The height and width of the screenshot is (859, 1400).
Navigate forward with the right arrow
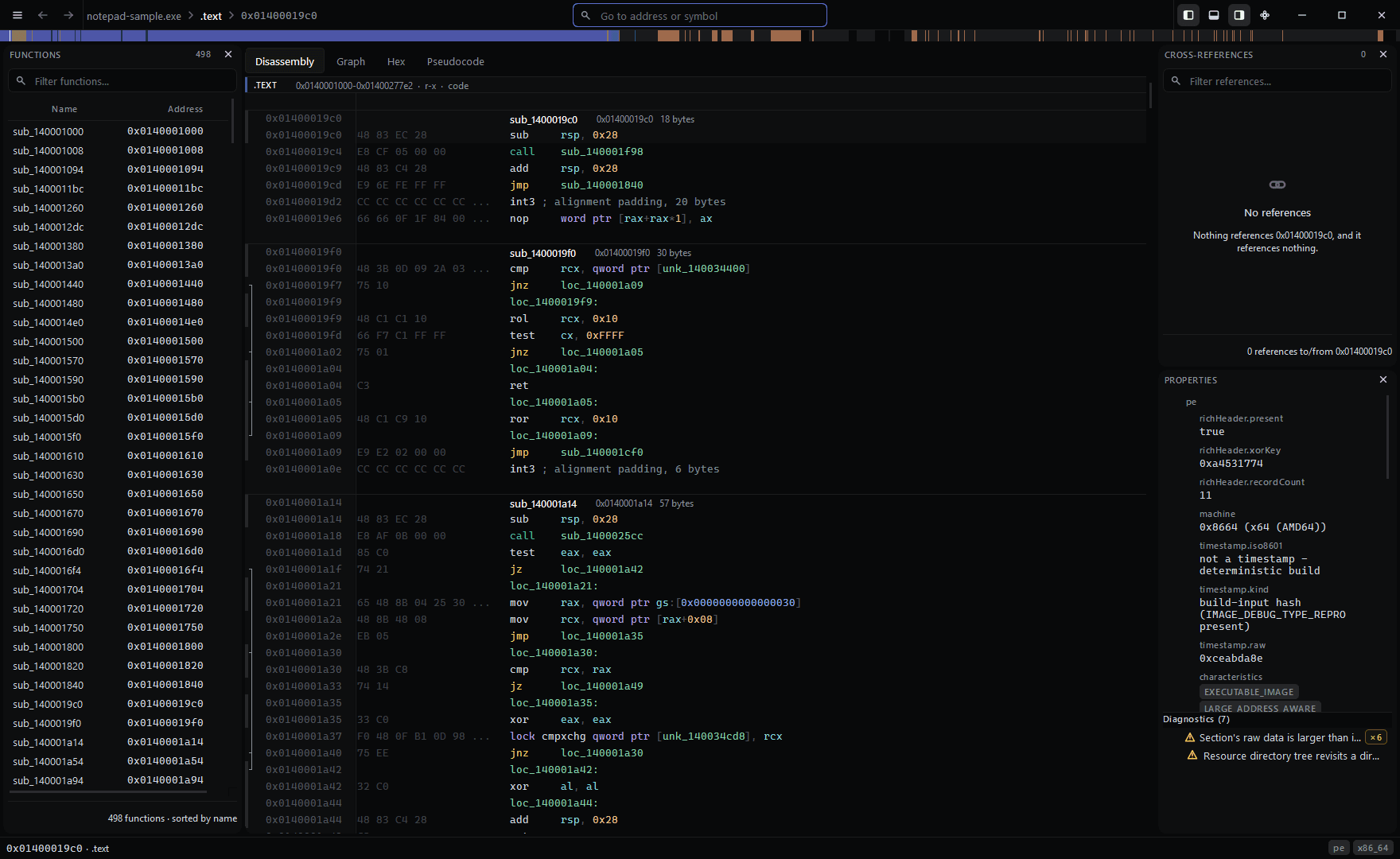tap(68, 15)
